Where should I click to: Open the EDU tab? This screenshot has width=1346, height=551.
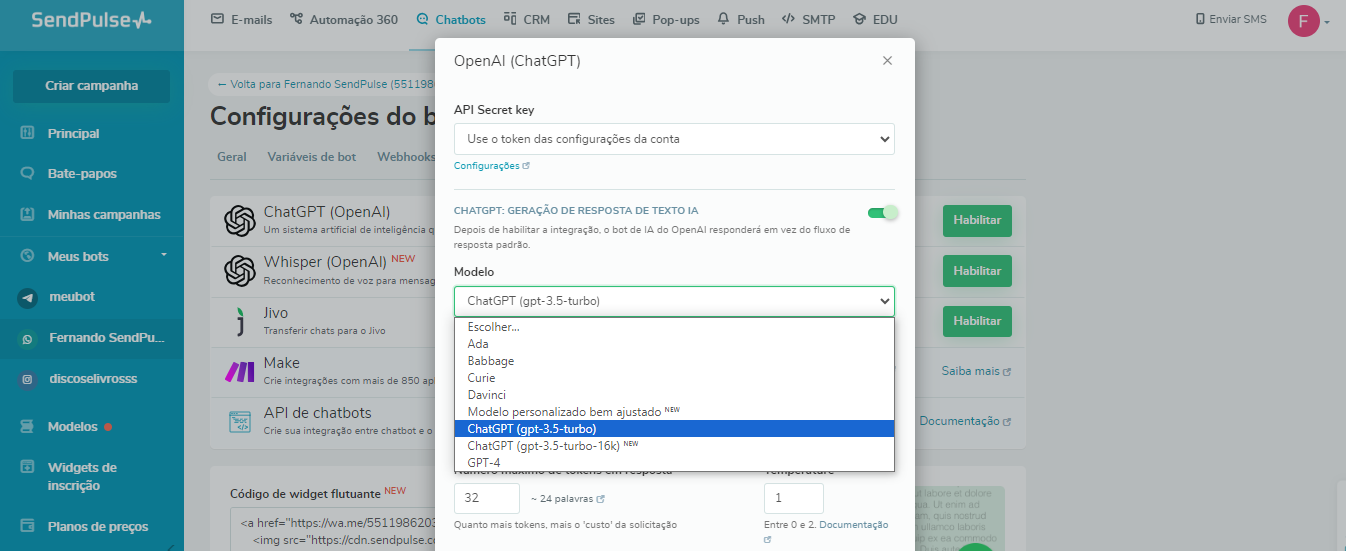click(873, 19)
